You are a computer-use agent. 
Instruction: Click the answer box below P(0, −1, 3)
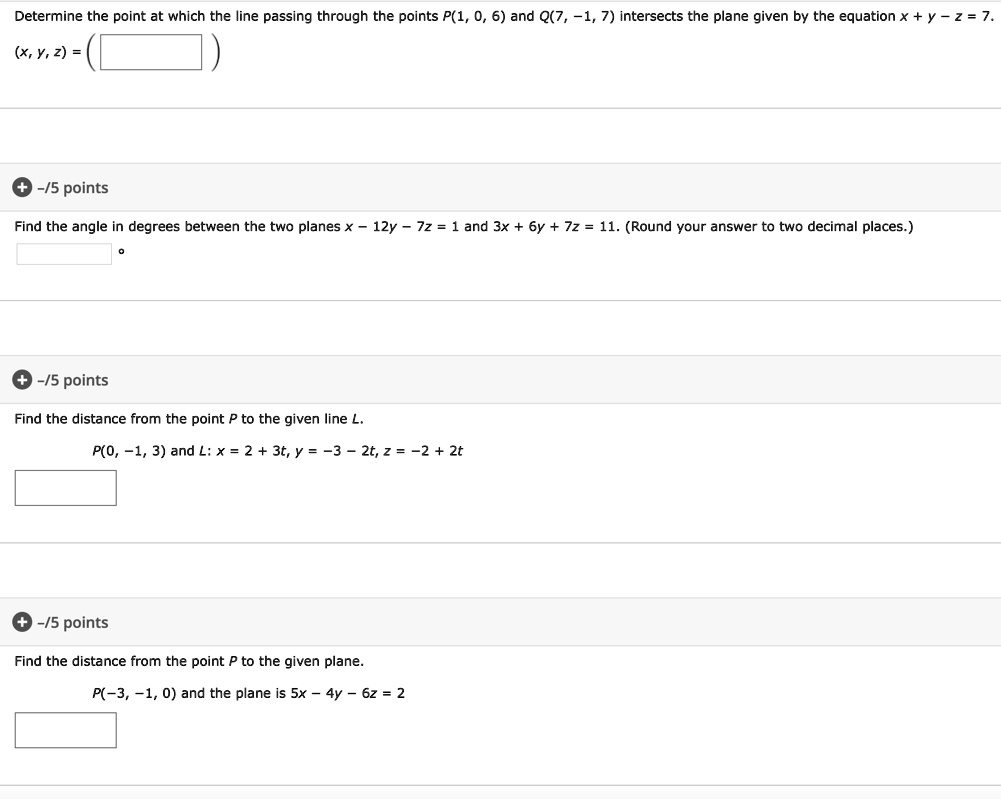[65, 487]
